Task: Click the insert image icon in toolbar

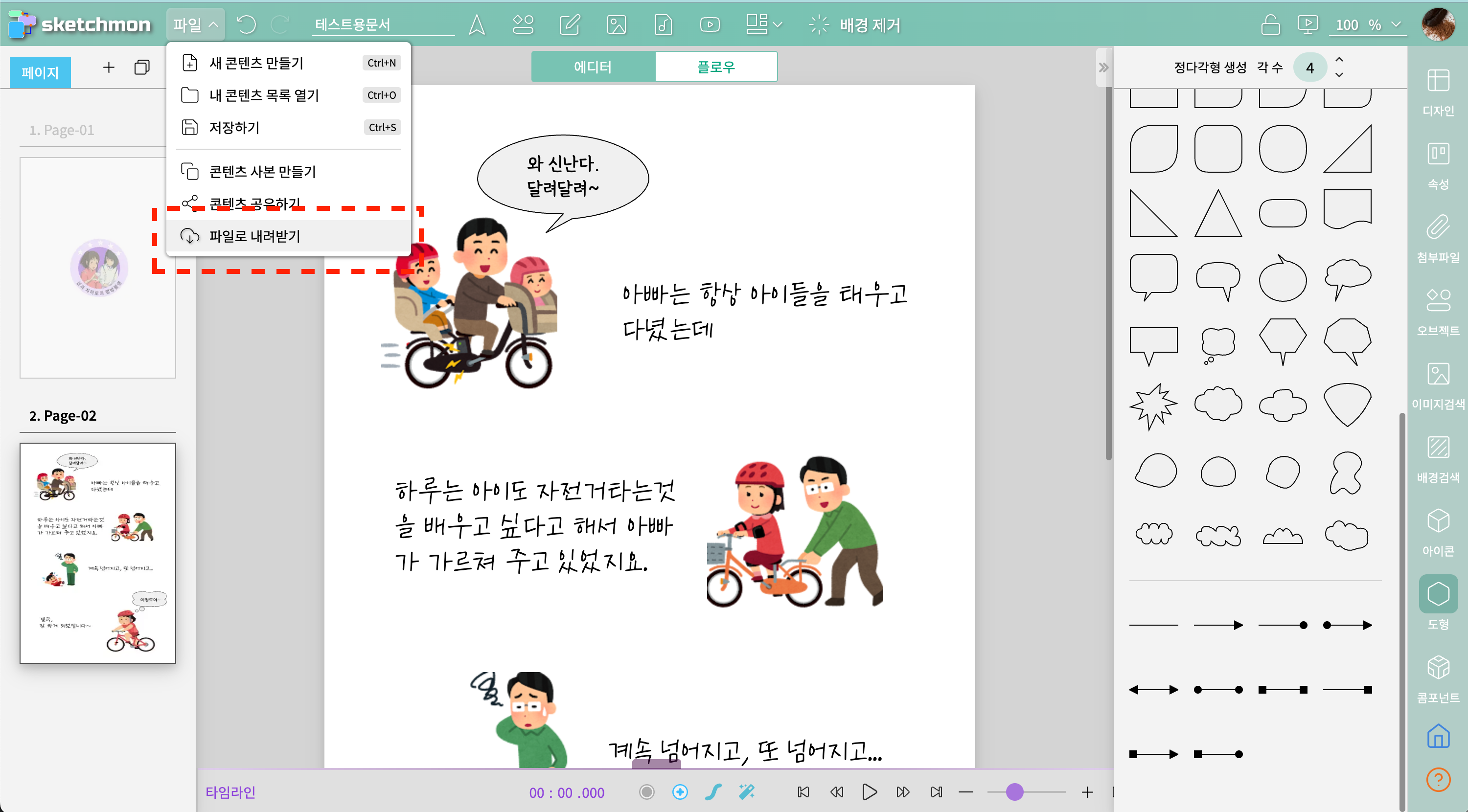Action: click(x=616, y=24)
